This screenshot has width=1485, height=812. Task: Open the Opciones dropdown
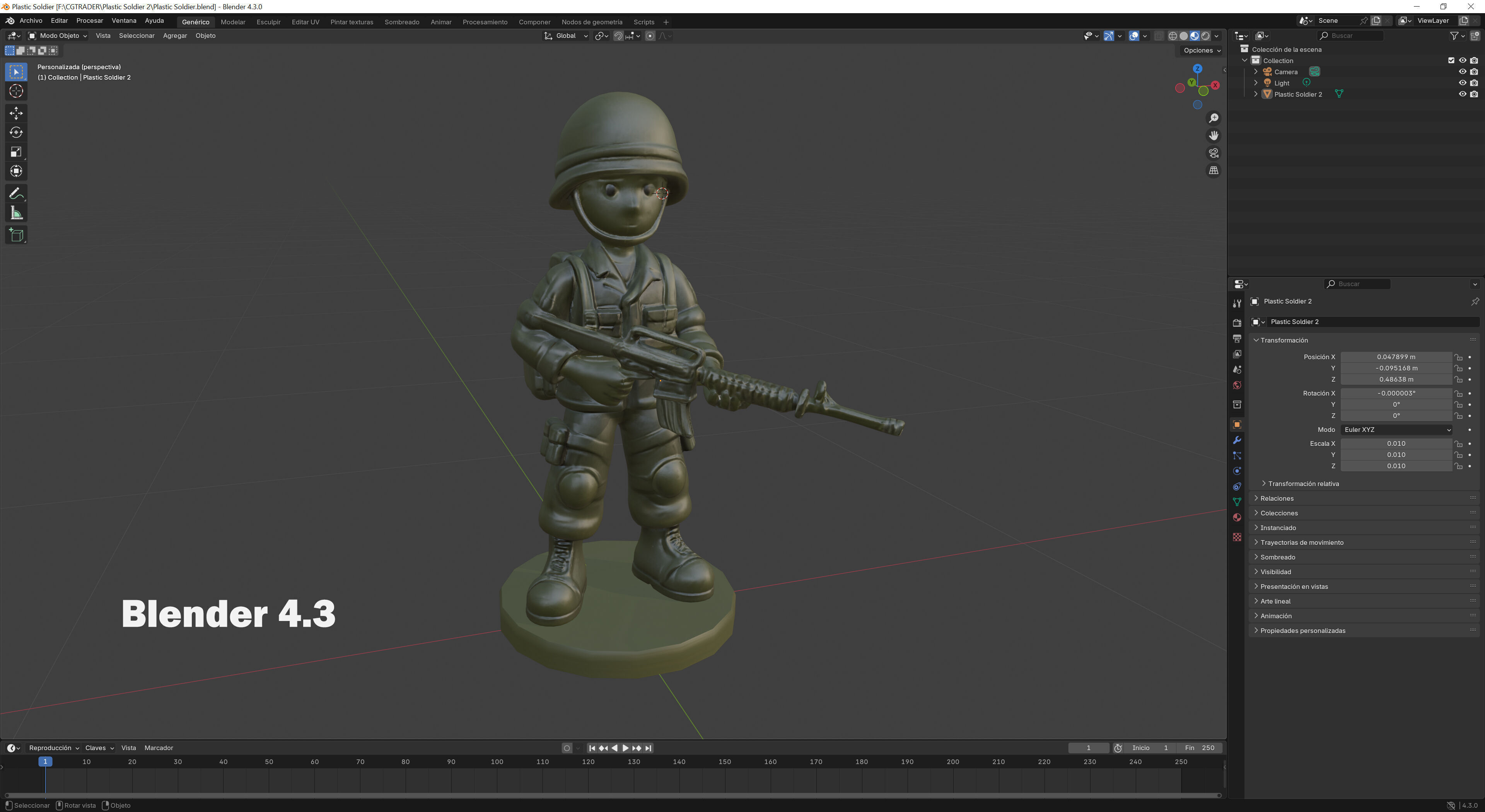[x=1202, y=51]
